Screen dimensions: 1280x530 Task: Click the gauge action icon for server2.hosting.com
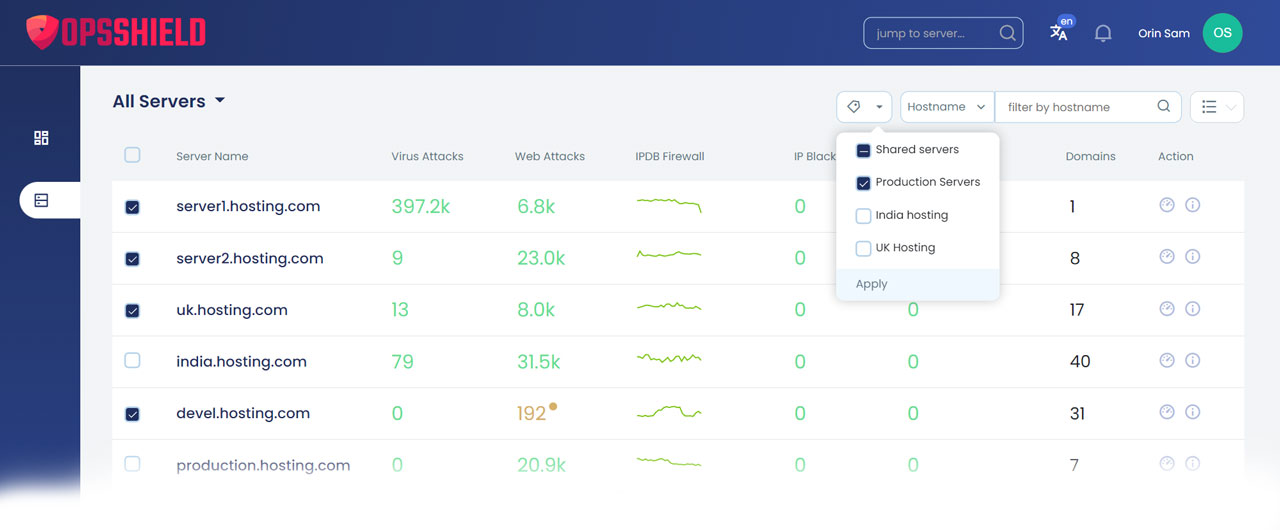1166,257
